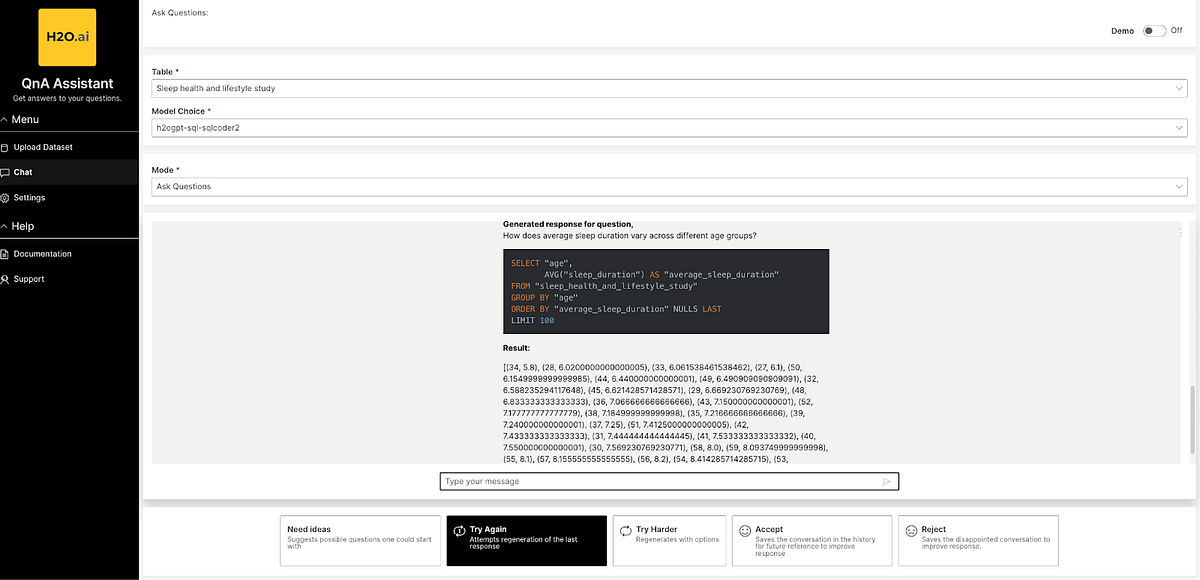Click the Need ideas button

360,540
